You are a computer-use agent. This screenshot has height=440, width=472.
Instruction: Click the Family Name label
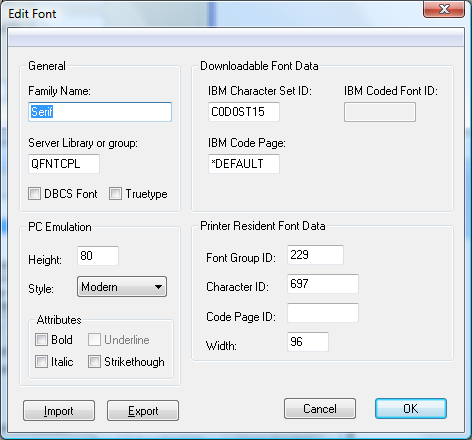(59, 91)
